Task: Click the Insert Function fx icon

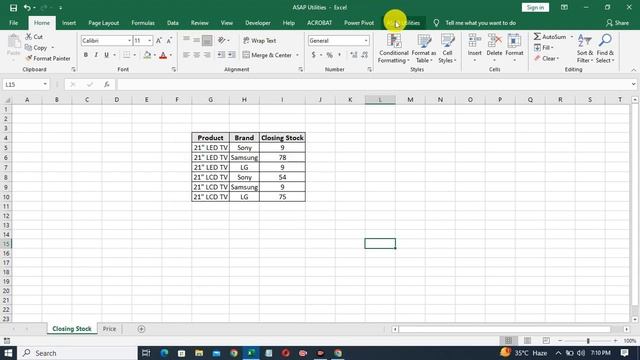Action: coord(107,84)
